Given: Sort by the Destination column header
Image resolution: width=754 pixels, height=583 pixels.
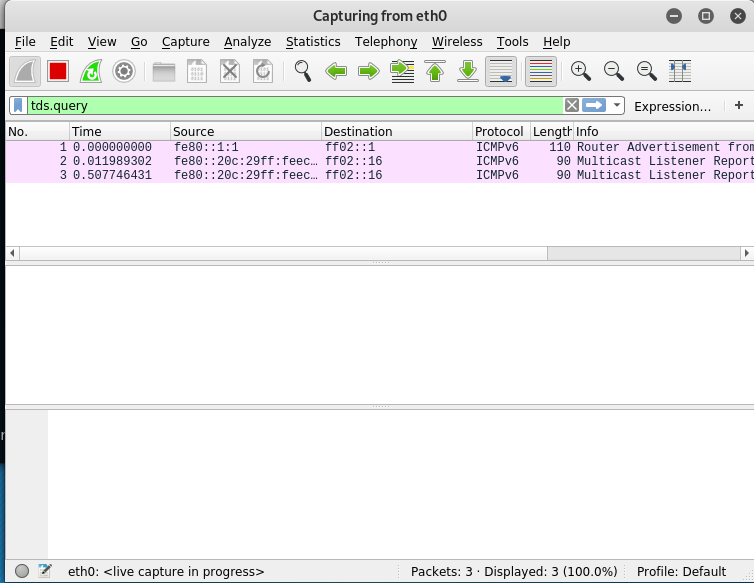Looking at the screenshot, I should 397,131.
